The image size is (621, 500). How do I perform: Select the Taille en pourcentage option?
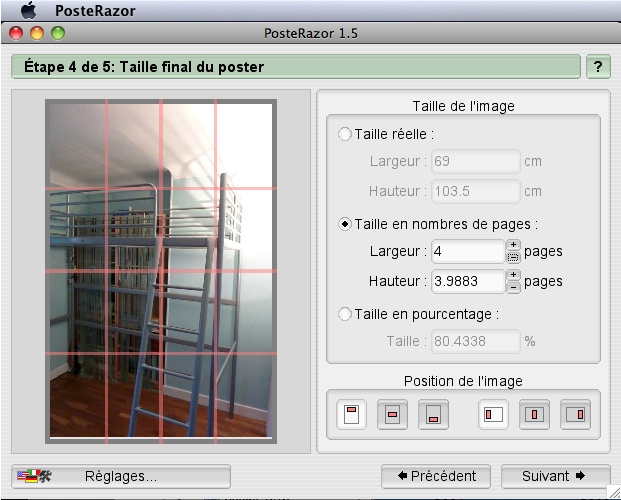point(345,314)
